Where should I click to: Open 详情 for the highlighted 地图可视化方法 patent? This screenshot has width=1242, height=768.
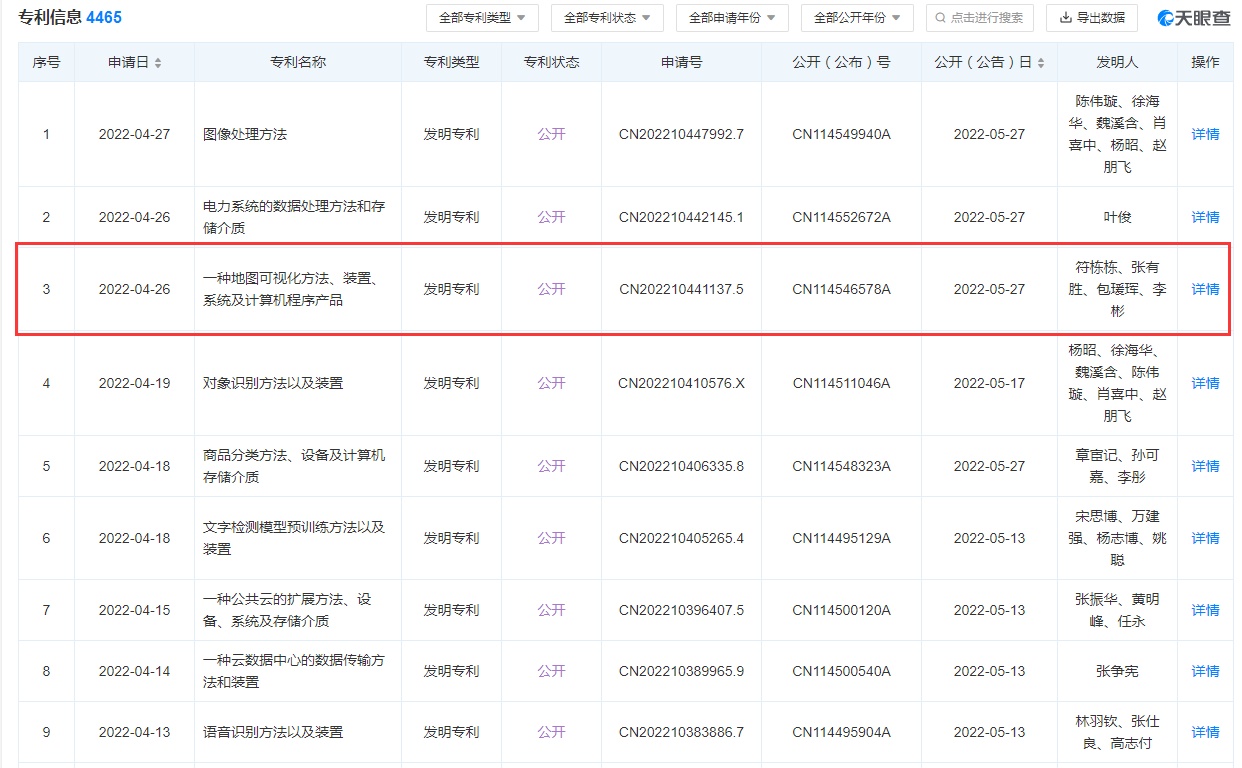[x=1205, y=289]
